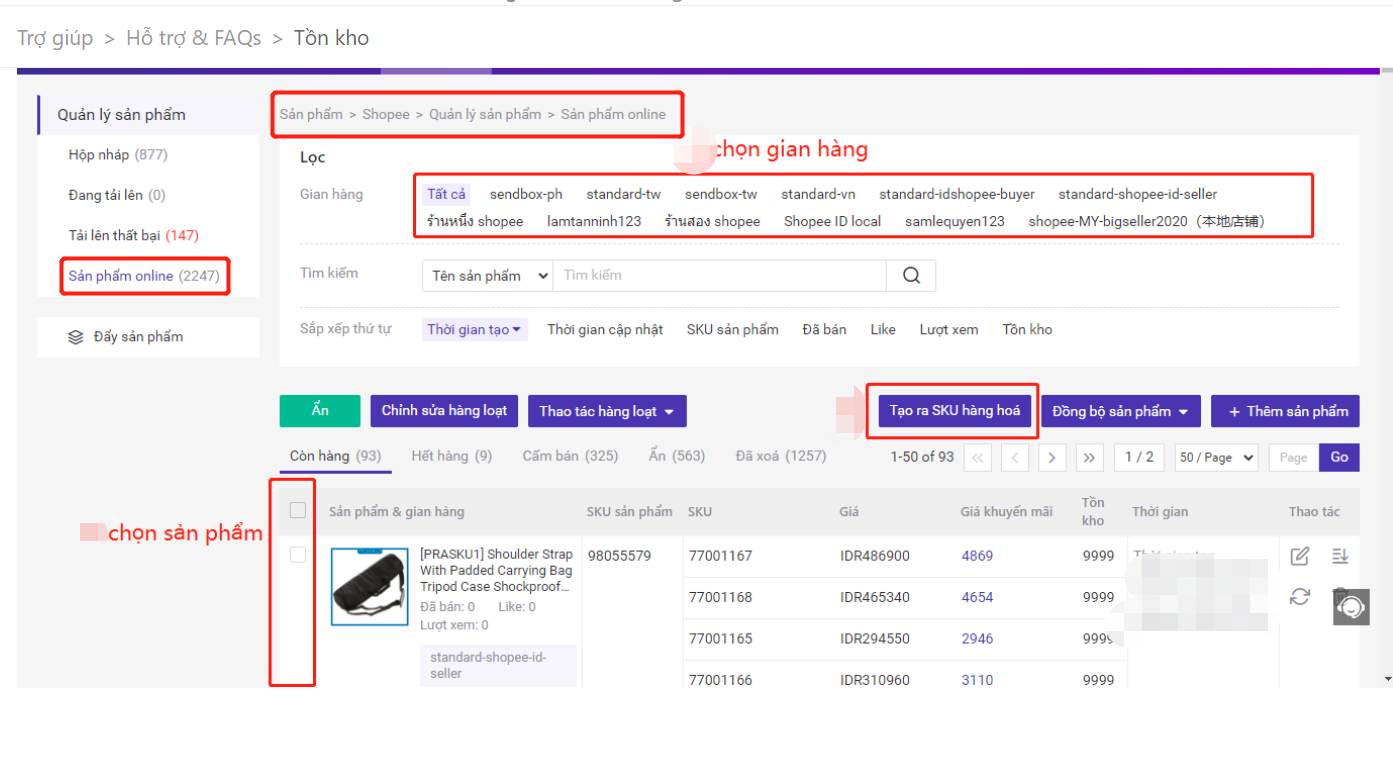Image resolution: width=1393 pixels, height=777 pixels.
Task: Open the Tên sản phẩm search type dropdown
Action: [487, 275]
